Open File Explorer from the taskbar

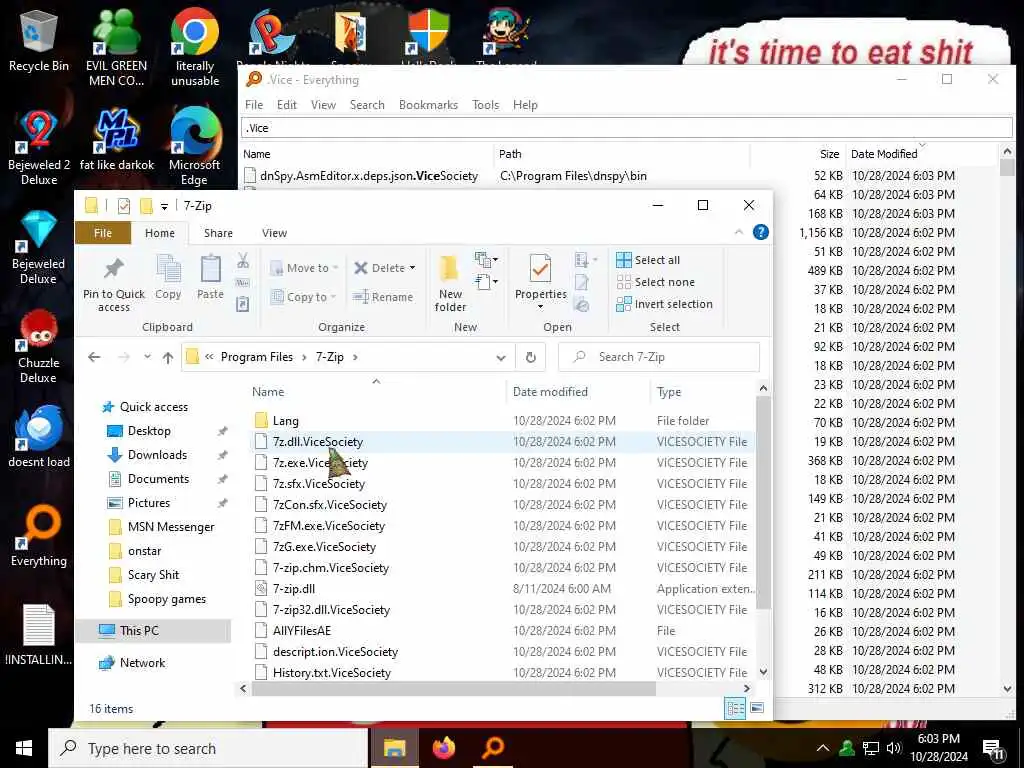pyautogui.click(x=394, y=748)
